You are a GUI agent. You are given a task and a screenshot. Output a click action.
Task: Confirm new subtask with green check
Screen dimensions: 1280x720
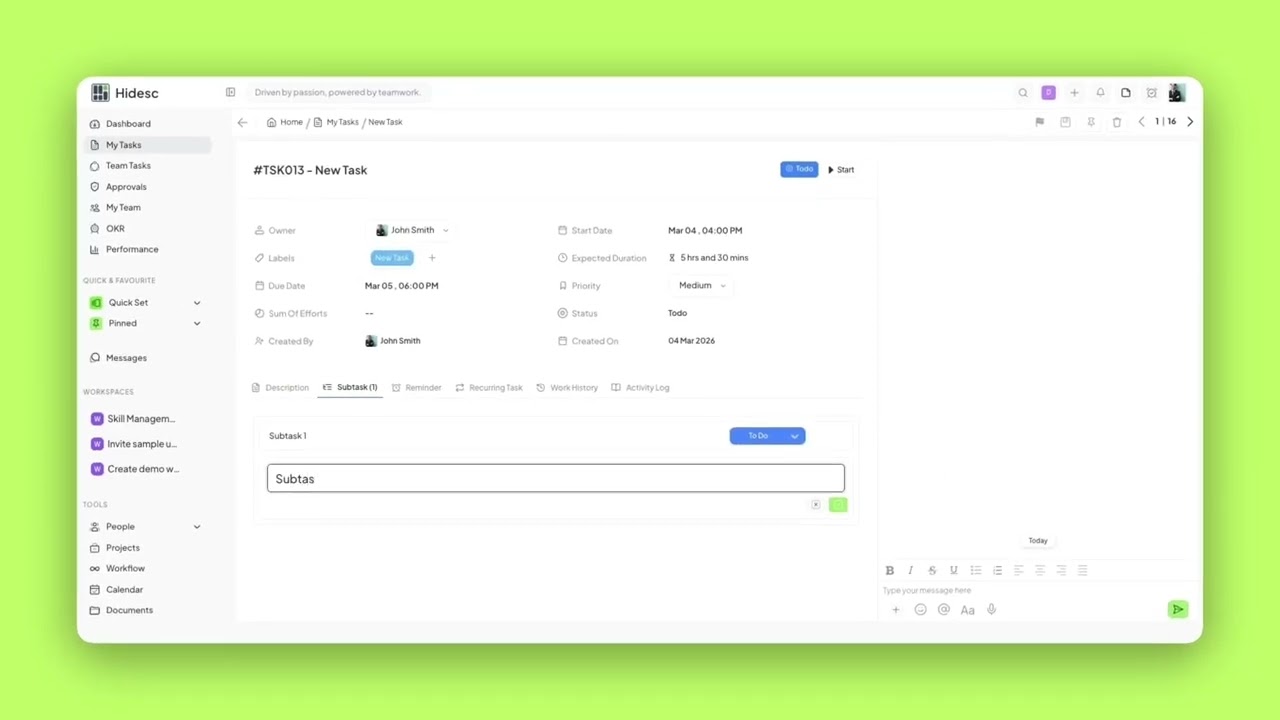click(x=838, y=505)
